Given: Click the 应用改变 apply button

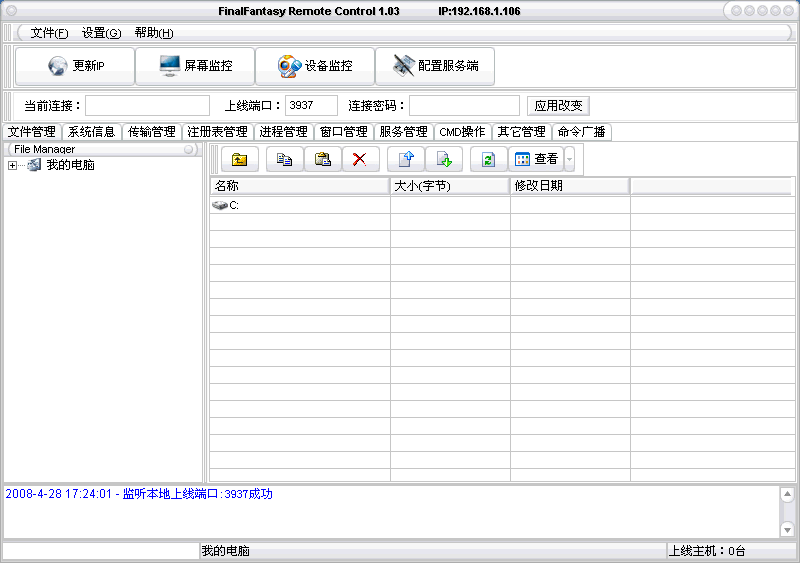Looking at the screenshot, I should pos(558,106).
